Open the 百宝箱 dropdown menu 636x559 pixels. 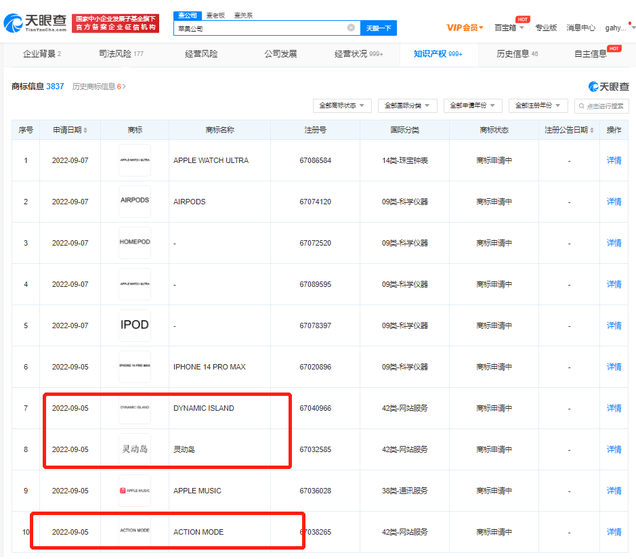[509, 28]
